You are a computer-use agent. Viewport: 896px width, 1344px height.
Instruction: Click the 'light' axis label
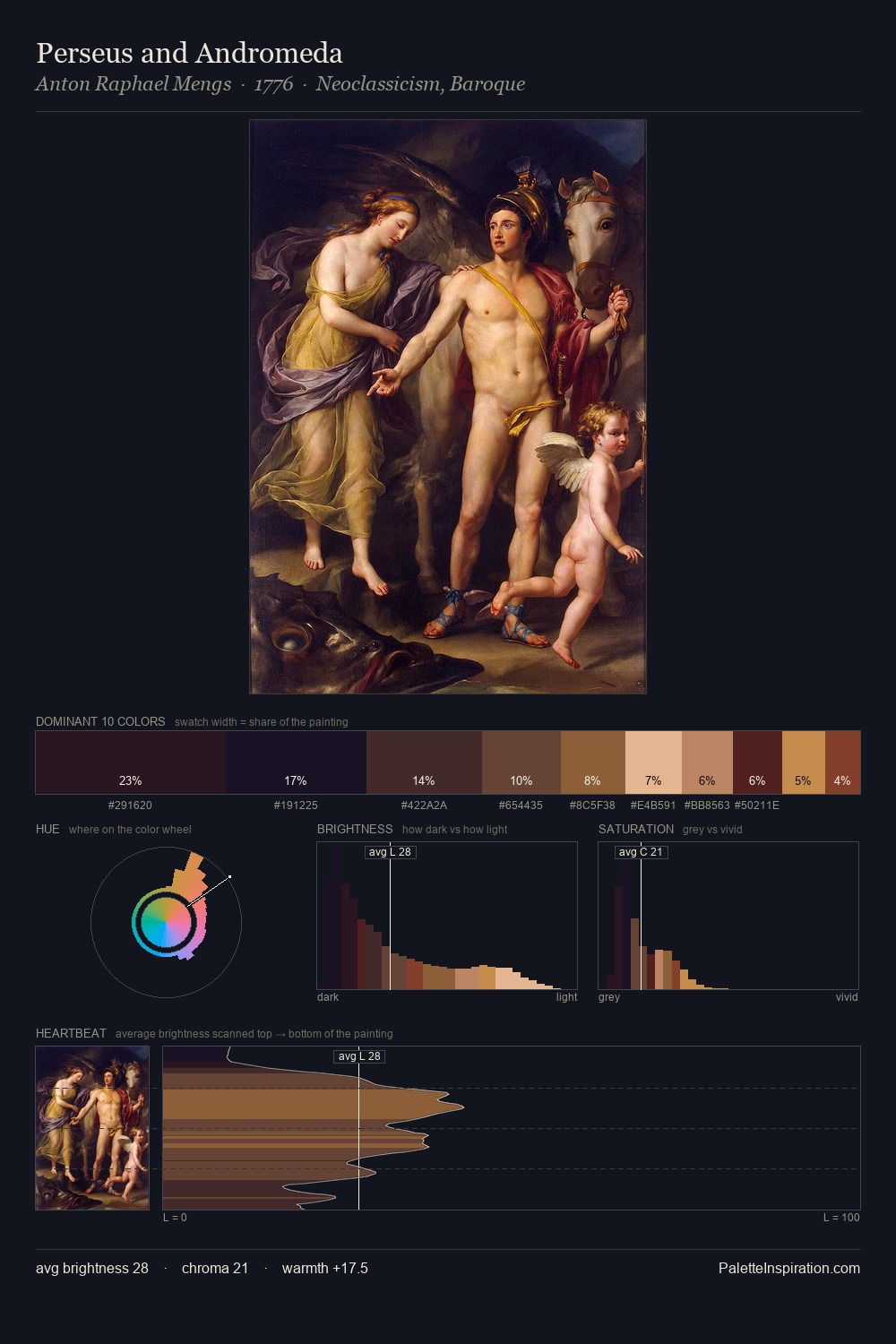pyautogui.click(x=566, y=997)
